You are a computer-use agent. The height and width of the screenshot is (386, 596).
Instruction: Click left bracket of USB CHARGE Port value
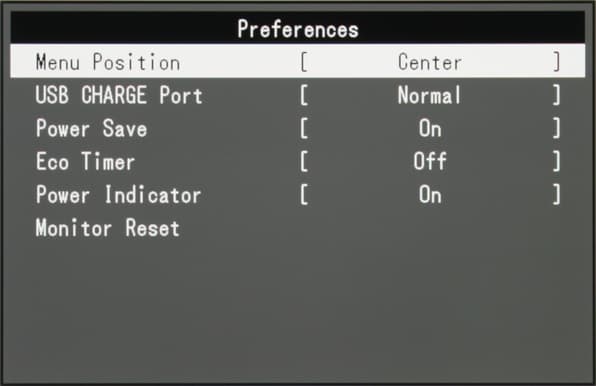pos(304,95)
